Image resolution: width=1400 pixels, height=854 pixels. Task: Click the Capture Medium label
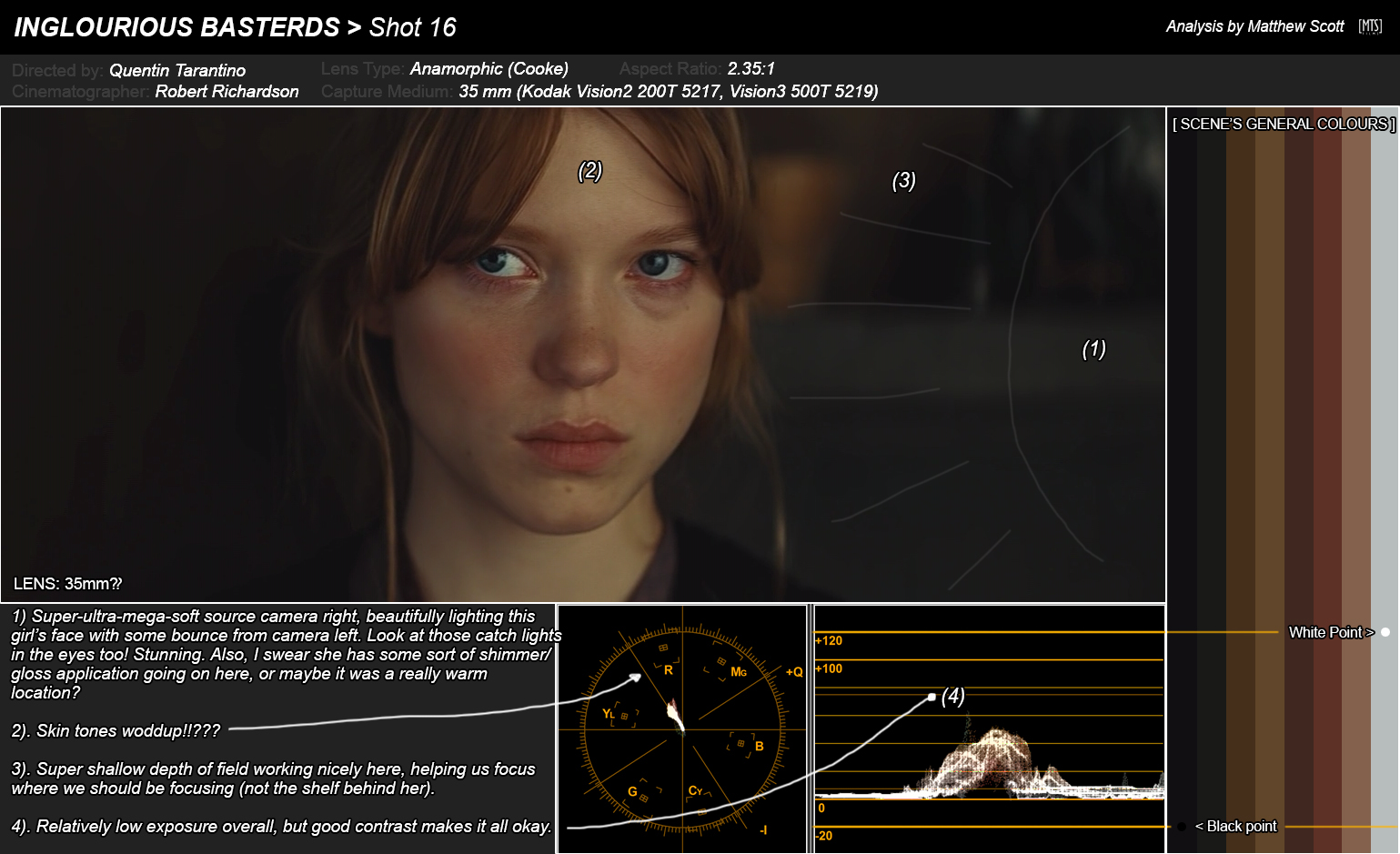387,91
